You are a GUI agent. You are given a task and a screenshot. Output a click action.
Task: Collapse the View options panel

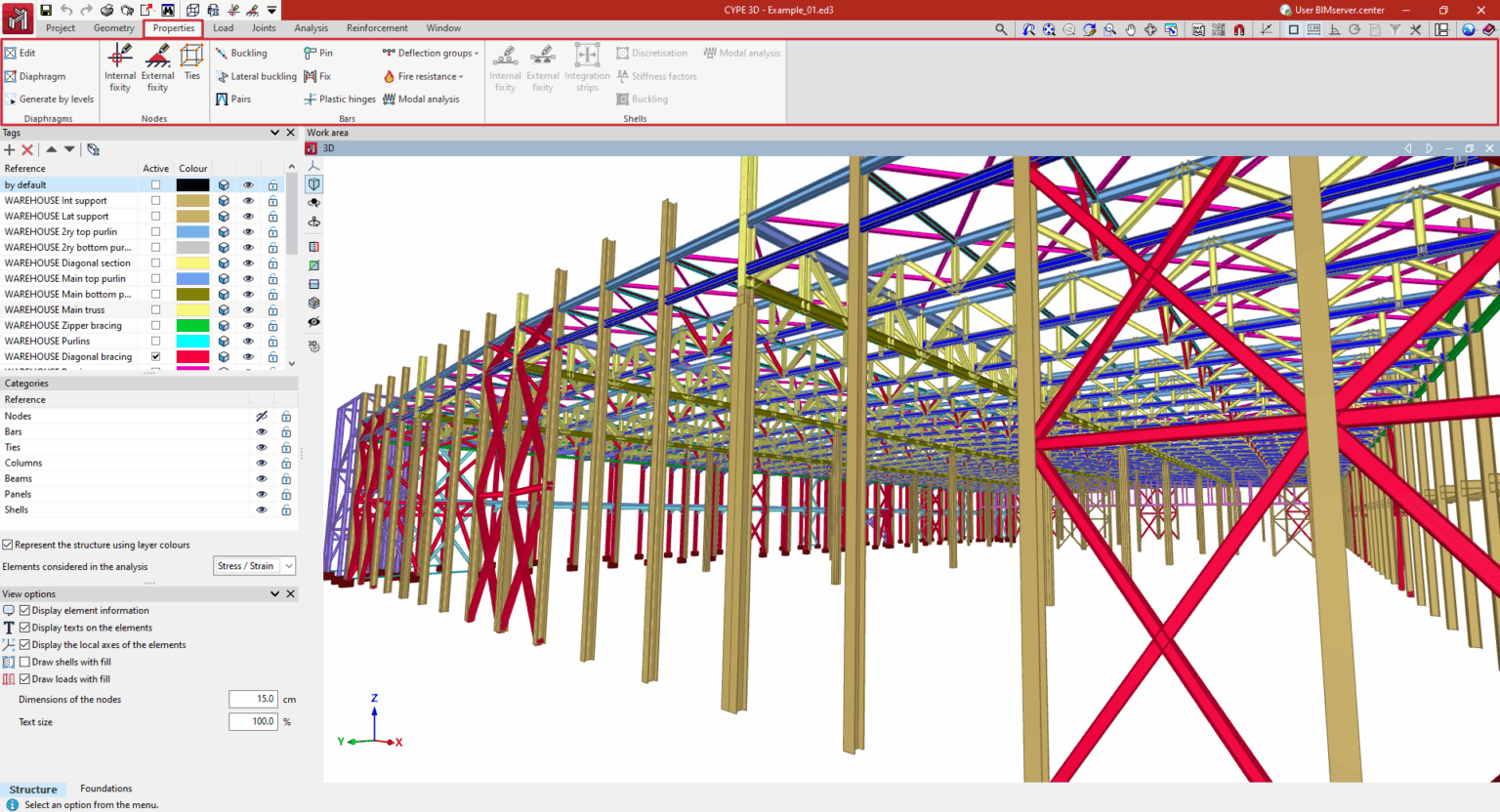(x=274, y=593)
